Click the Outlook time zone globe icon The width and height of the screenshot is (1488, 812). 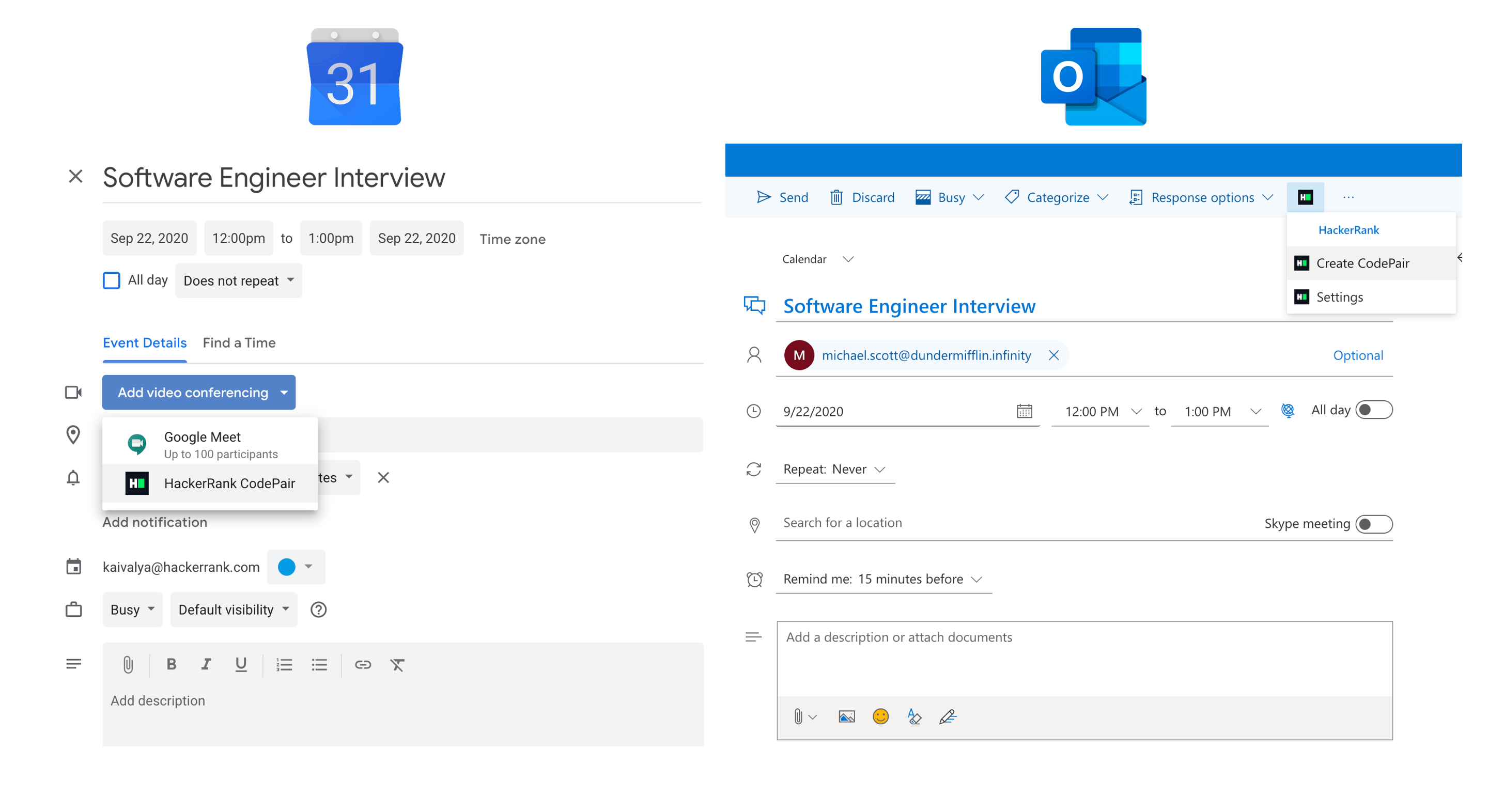coord(1288,410)
